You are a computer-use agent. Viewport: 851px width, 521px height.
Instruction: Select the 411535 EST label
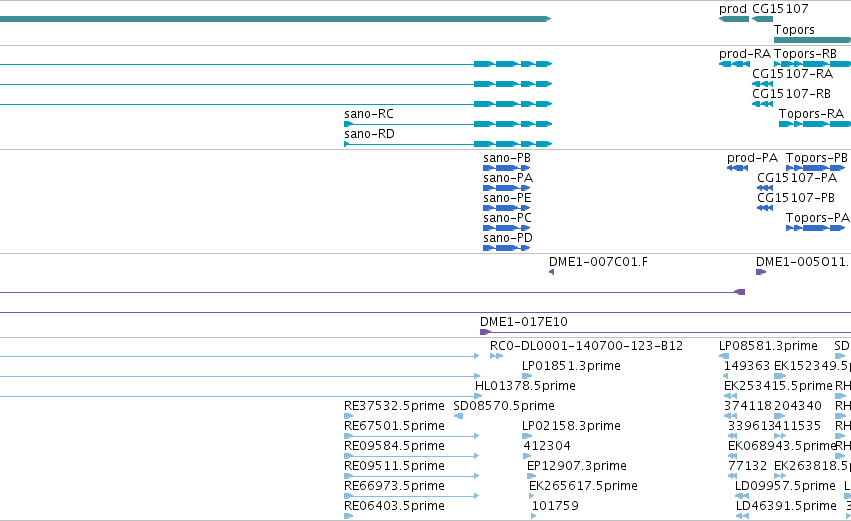coord(797,426)
